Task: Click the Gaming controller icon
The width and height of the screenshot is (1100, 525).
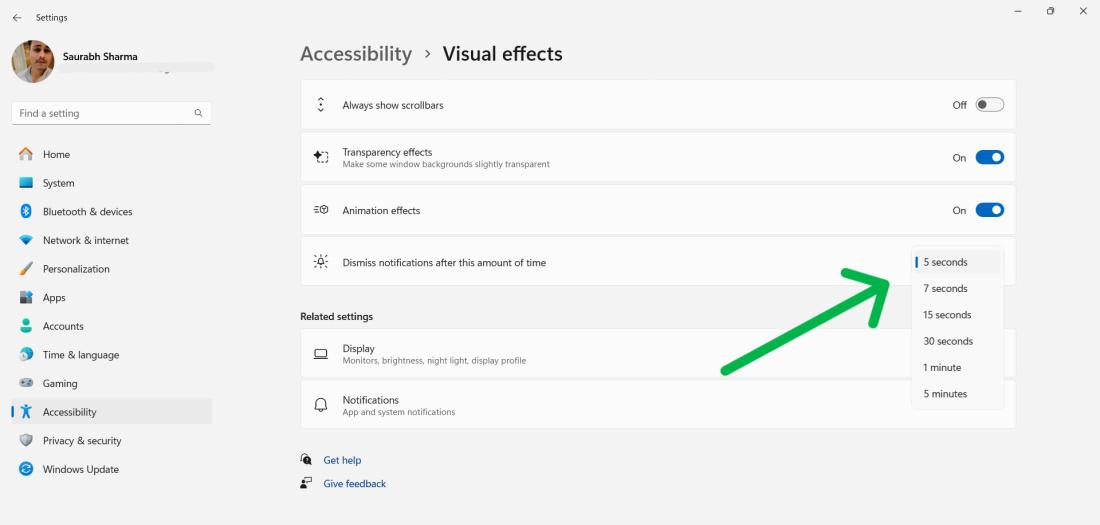Action: [x=26, y=383]
